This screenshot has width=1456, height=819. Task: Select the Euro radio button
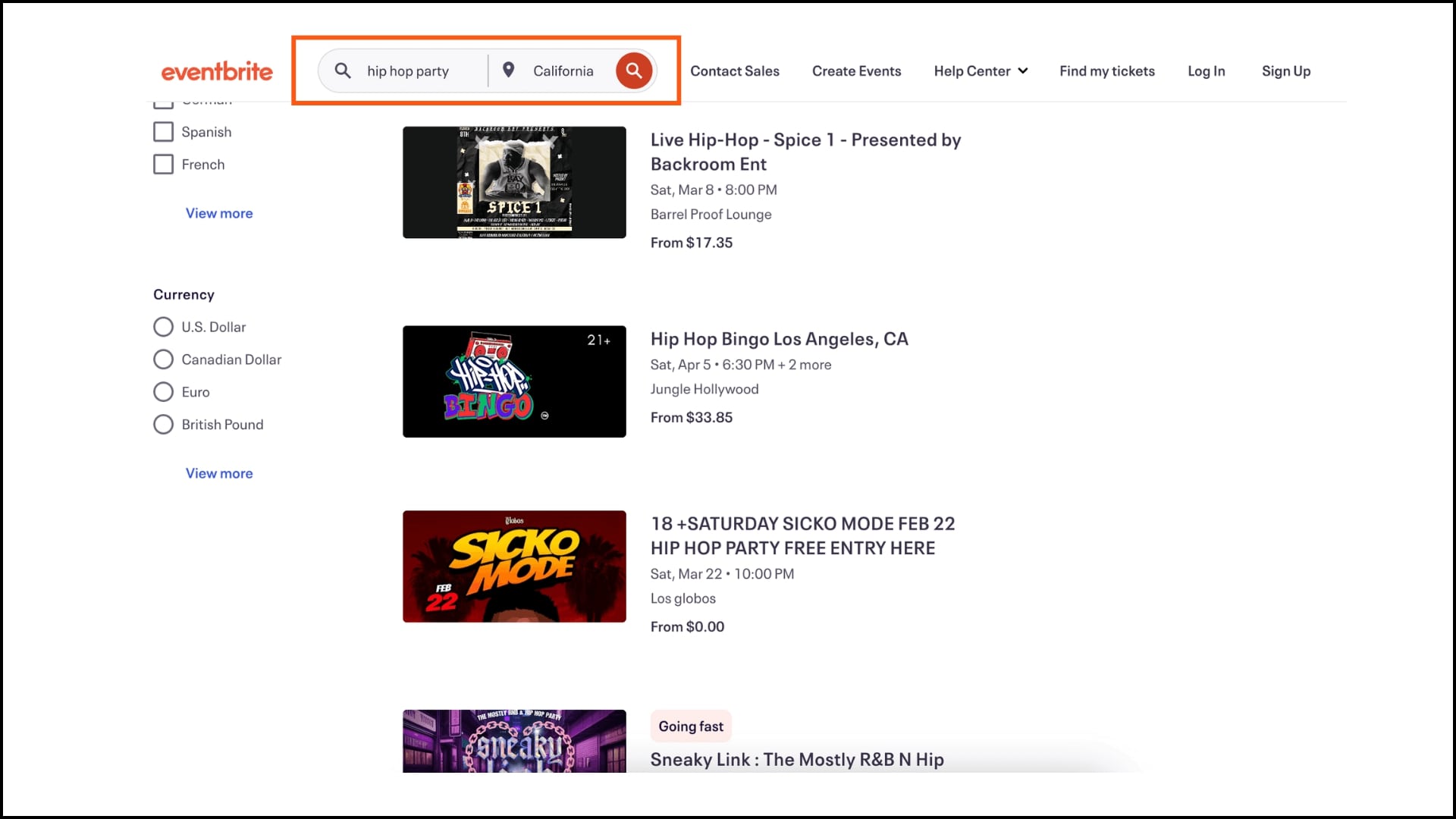click(163, 391)
